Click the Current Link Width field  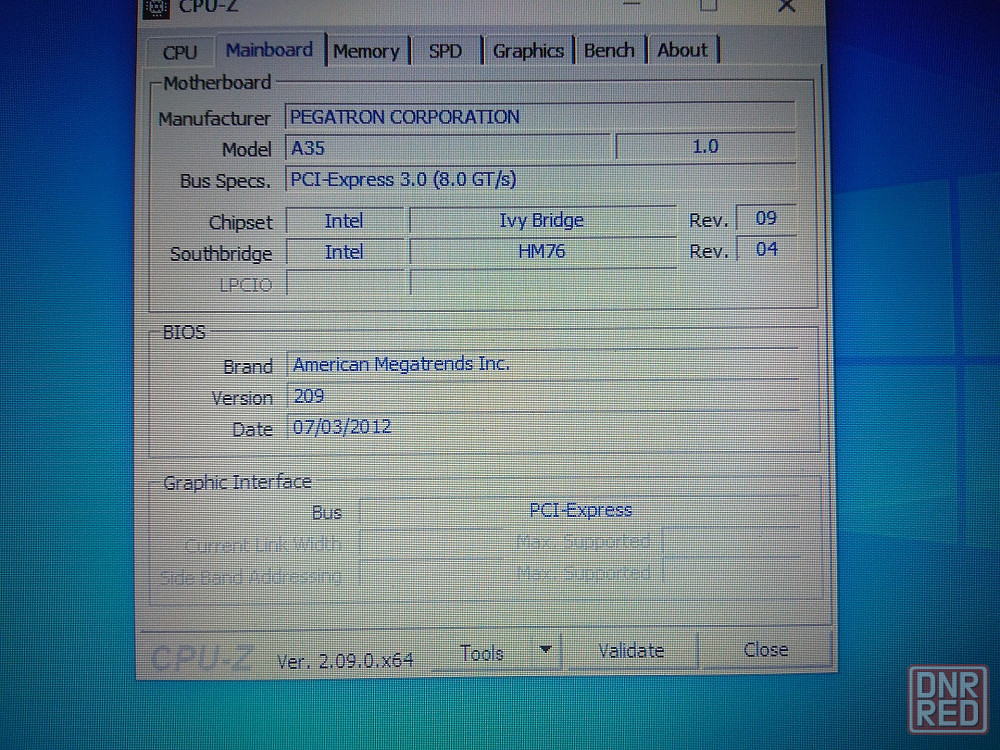(x=430, y=543)
